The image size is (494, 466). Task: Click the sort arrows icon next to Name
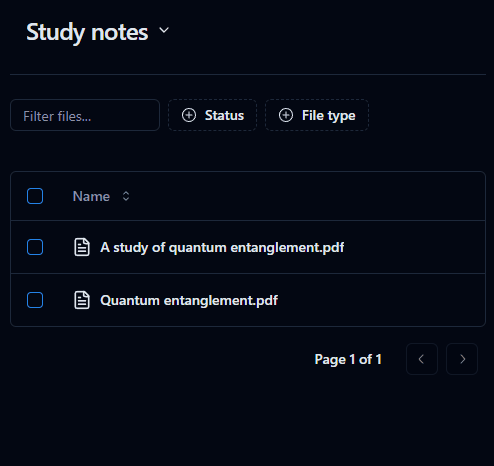(126, 196)
